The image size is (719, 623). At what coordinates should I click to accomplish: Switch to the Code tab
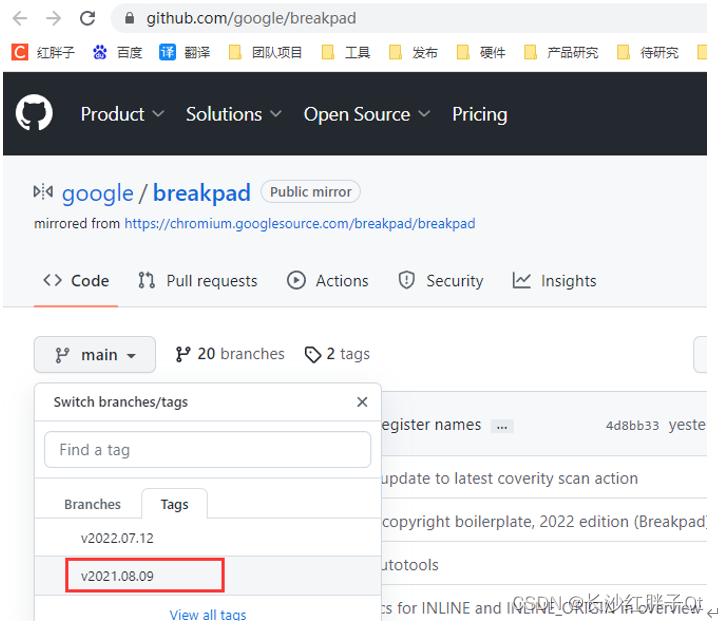[76, 281]
